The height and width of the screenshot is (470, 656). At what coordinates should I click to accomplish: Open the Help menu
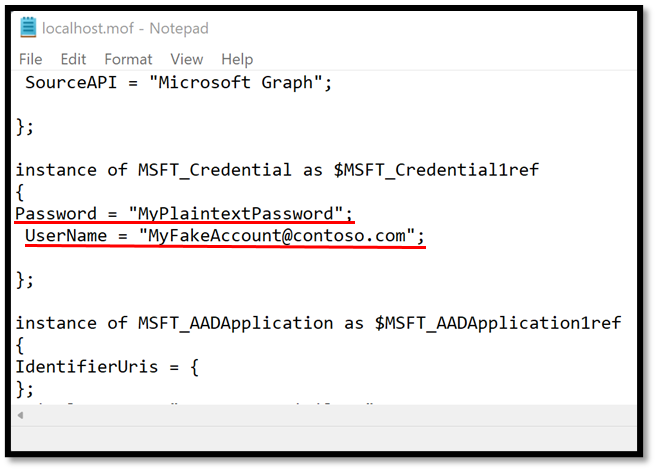[237, 59]
